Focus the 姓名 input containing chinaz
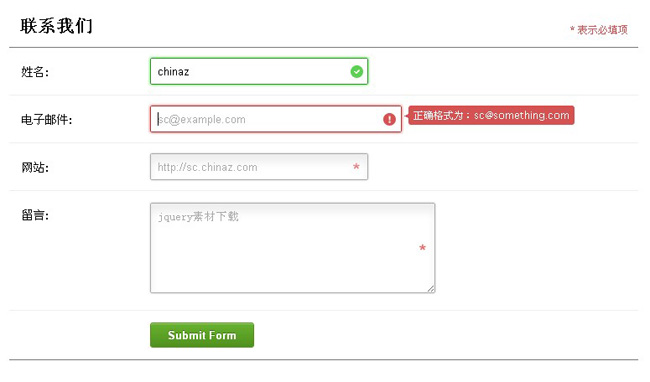Image resolution: width=650 pixels, height=382 pixels. coord(259,71)
